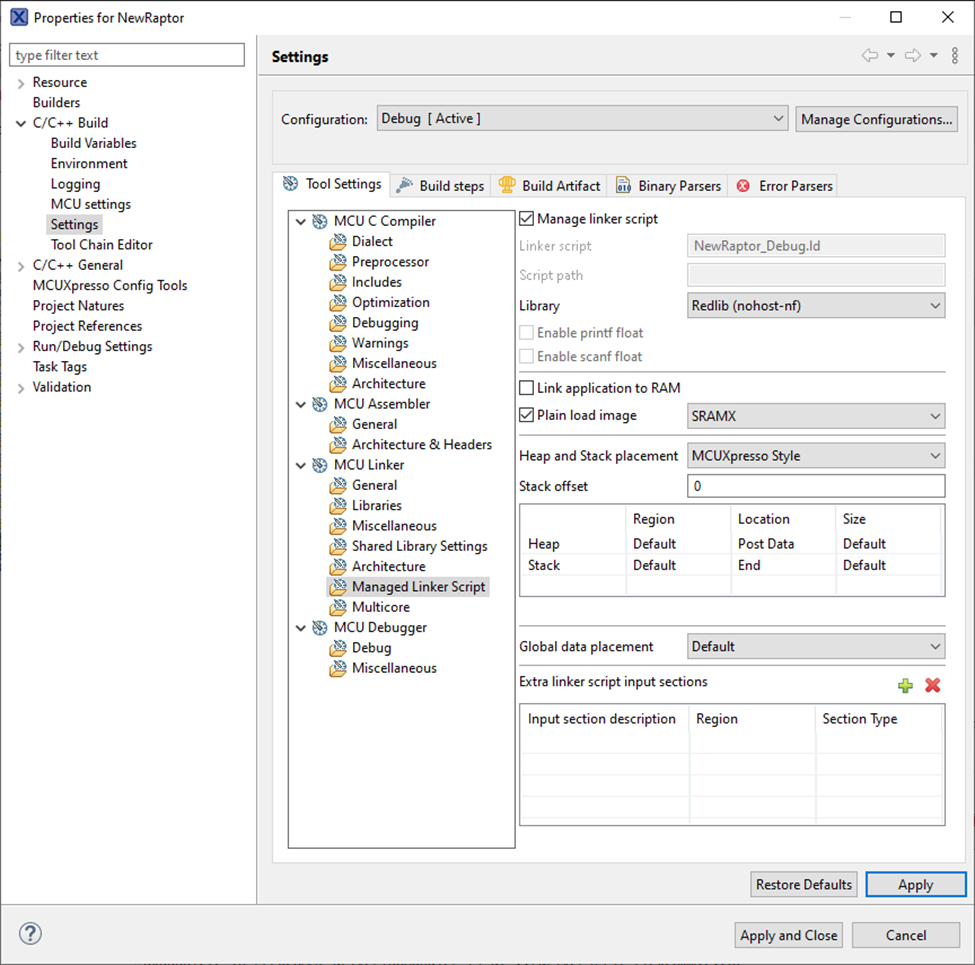Add an extra linker script input section
Image resolution: width=975 pixels, height=965 pixels.
(x=905, y=686)
